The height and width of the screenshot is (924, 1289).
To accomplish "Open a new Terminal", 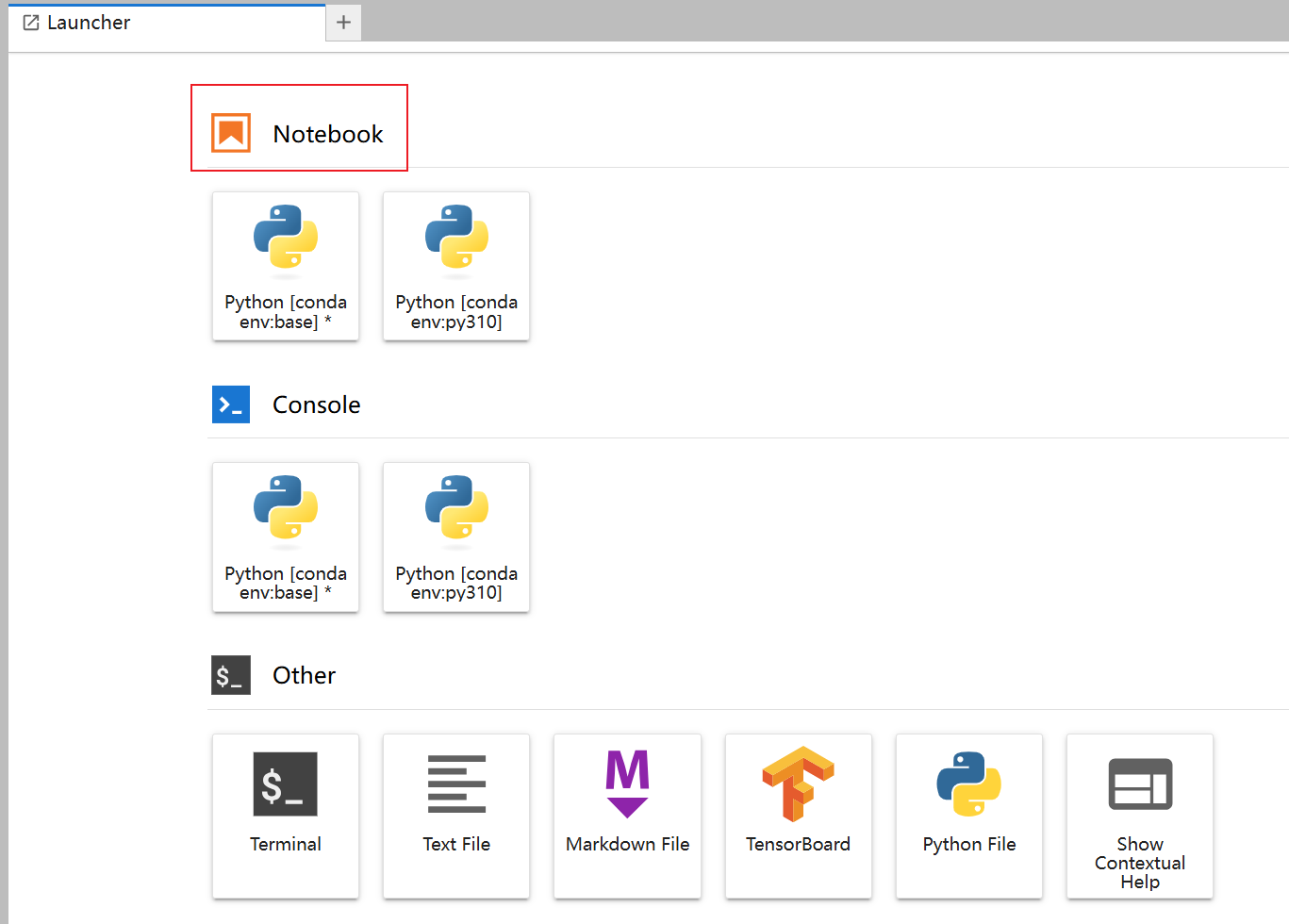I will click(x=286, y=815).
